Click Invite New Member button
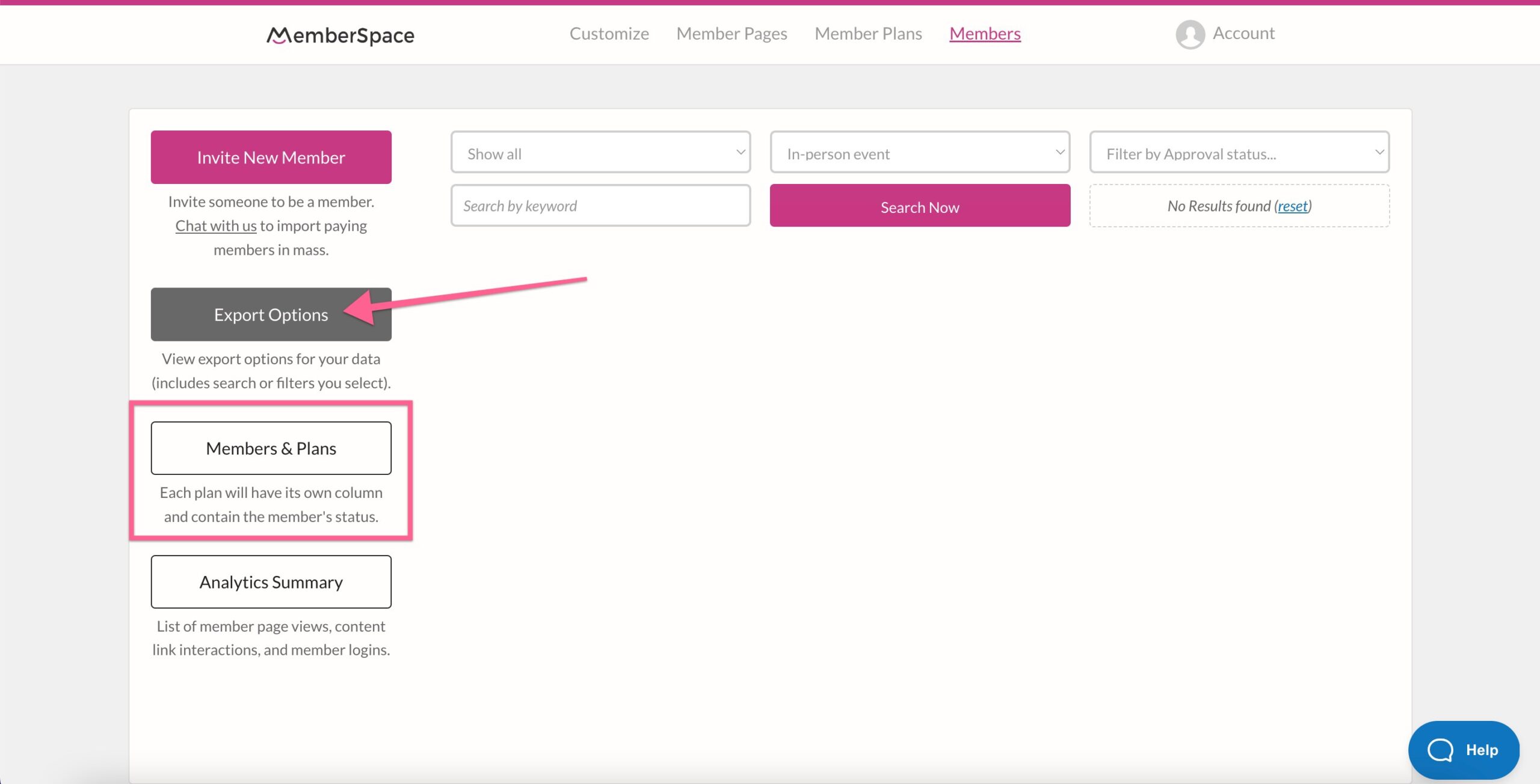 [x=271, y=157]
